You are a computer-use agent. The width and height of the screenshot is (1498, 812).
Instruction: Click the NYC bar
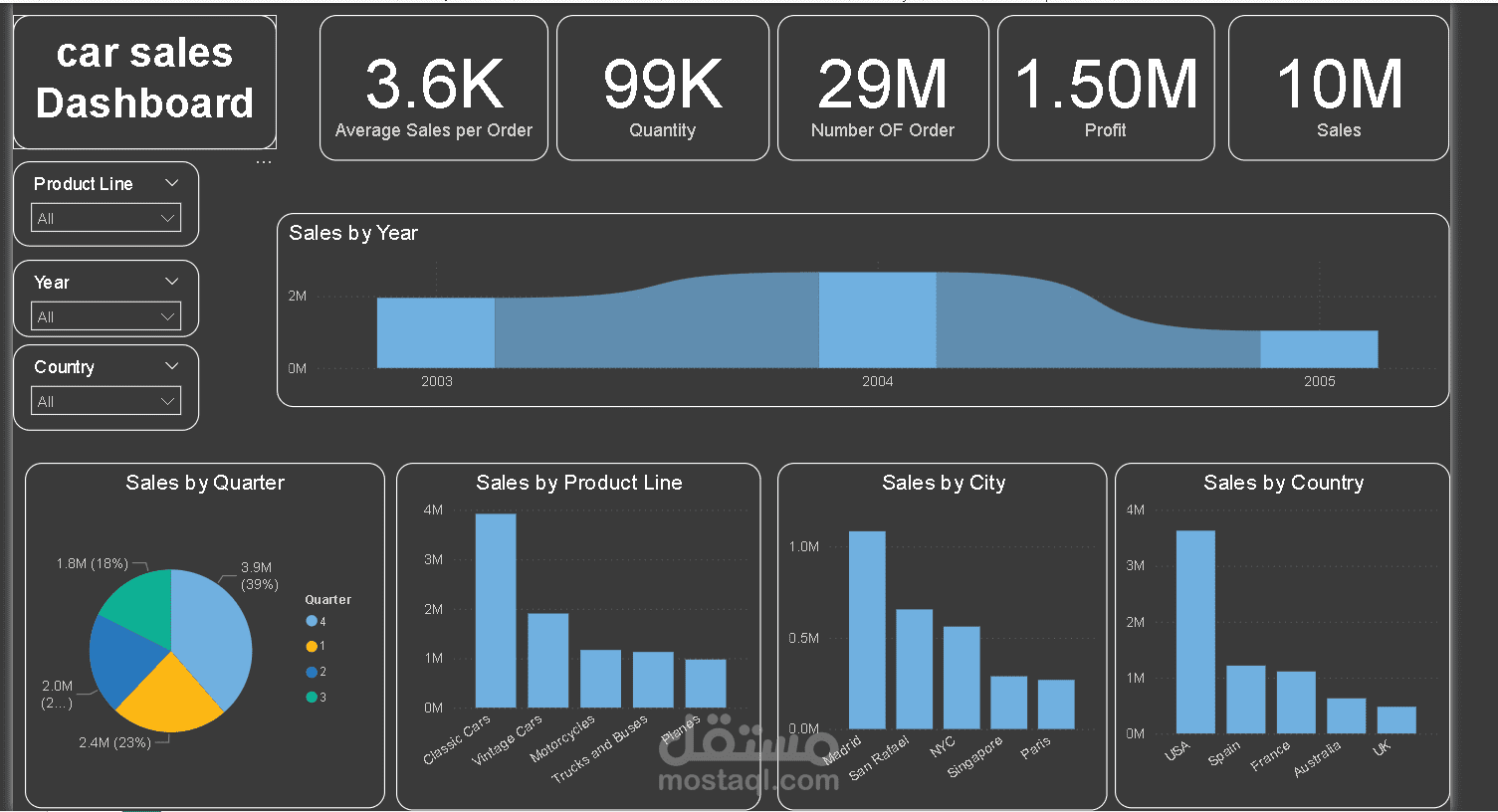tap(962, 678)
